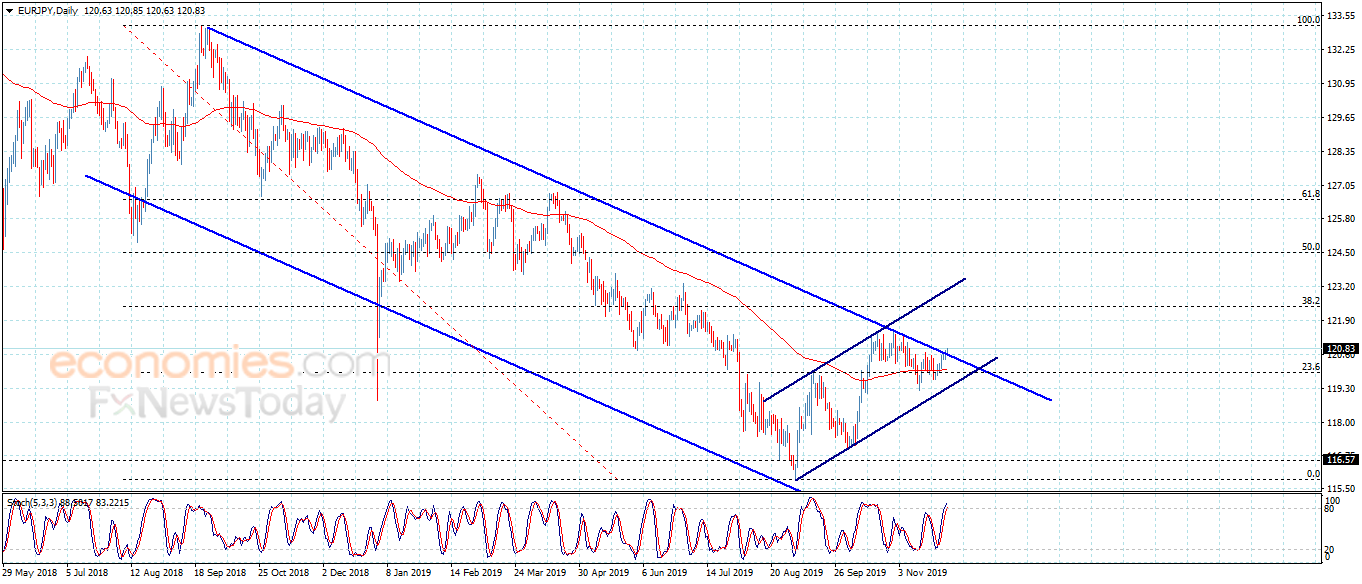The width and height of the screenshot is (1362, 584).
Task: Click the 130.95 price axis label
Action: pyautogui.click(x=1341, y=84)
